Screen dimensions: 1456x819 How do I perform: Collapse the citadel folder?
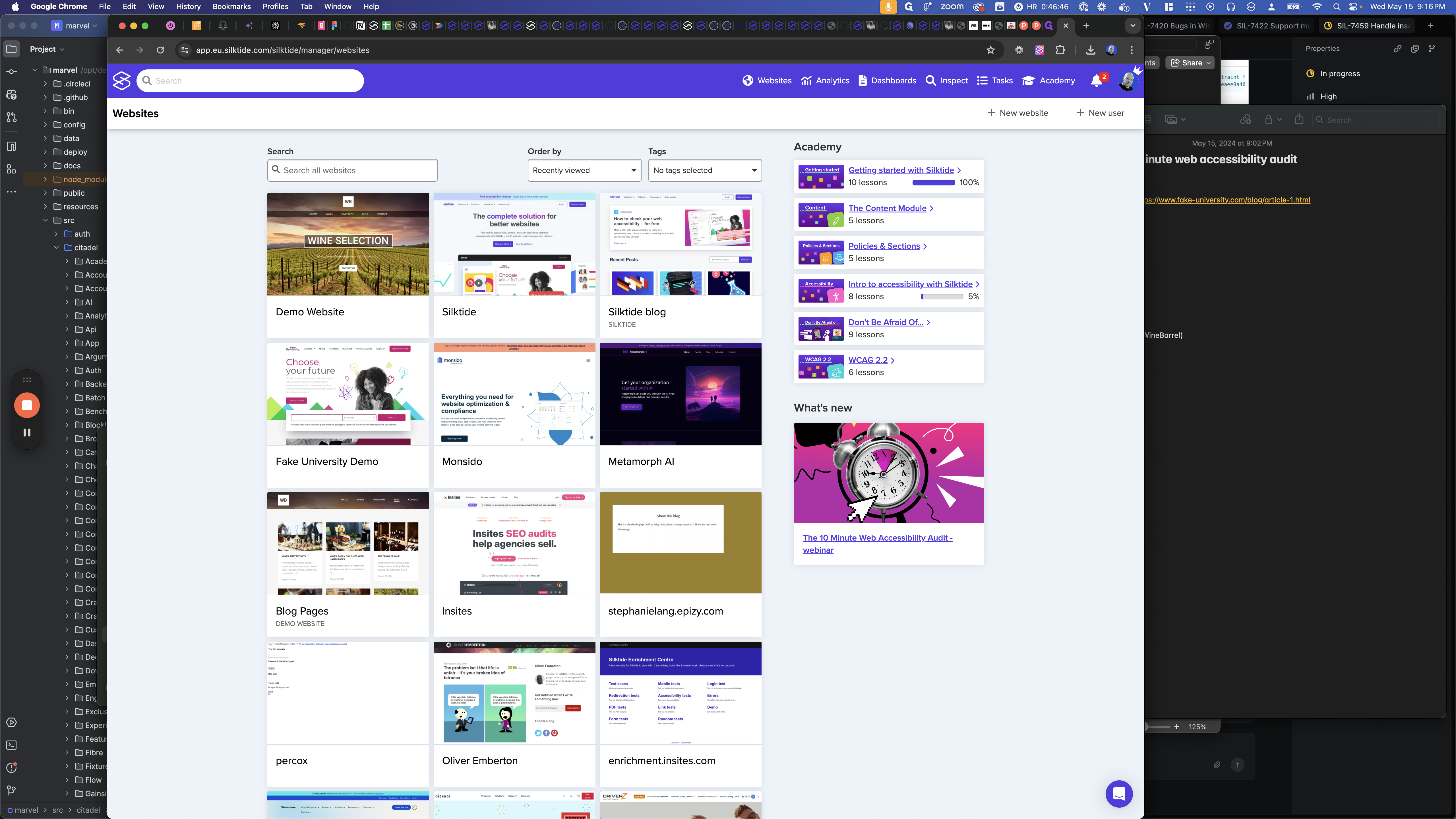point(56,248)
